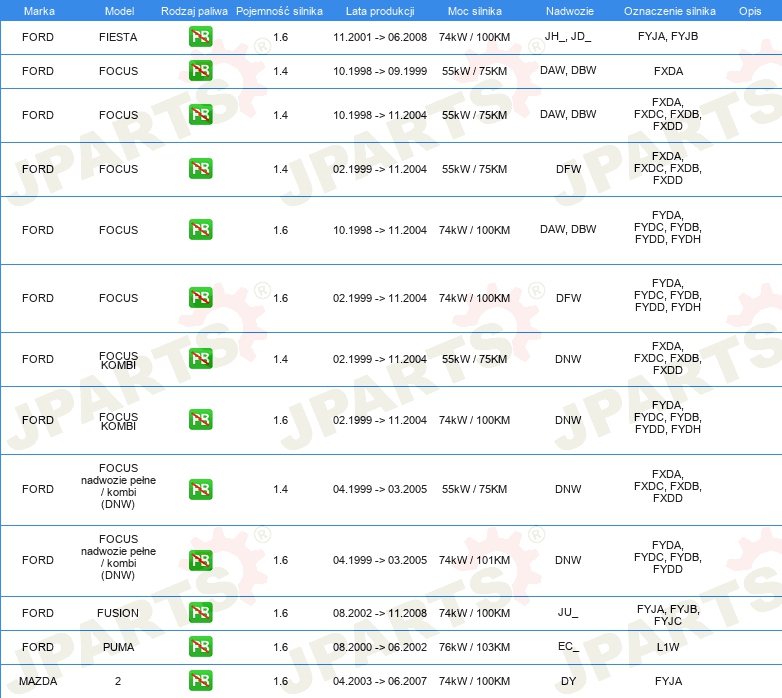The width and height of the screenshot is (782, 698).
Task: Click the body code JU_
Action: [x=568, y=612]
